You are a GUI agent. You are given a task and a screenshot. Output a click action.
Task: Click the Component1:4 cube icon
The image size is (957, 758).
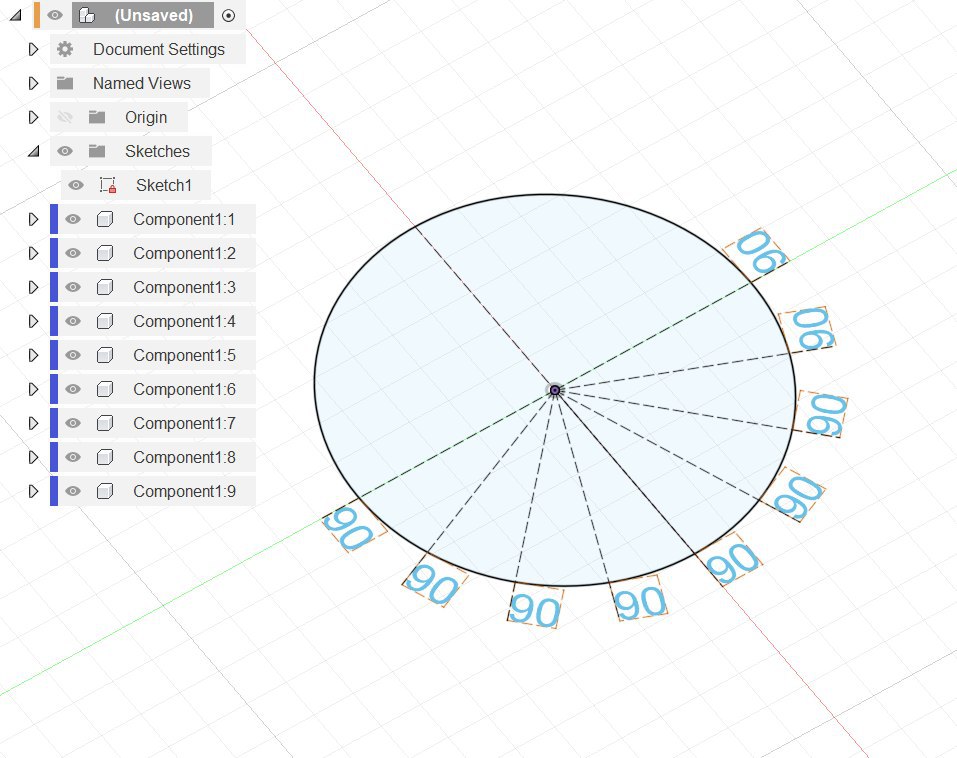pyautogui.click(x=105, y=321)
